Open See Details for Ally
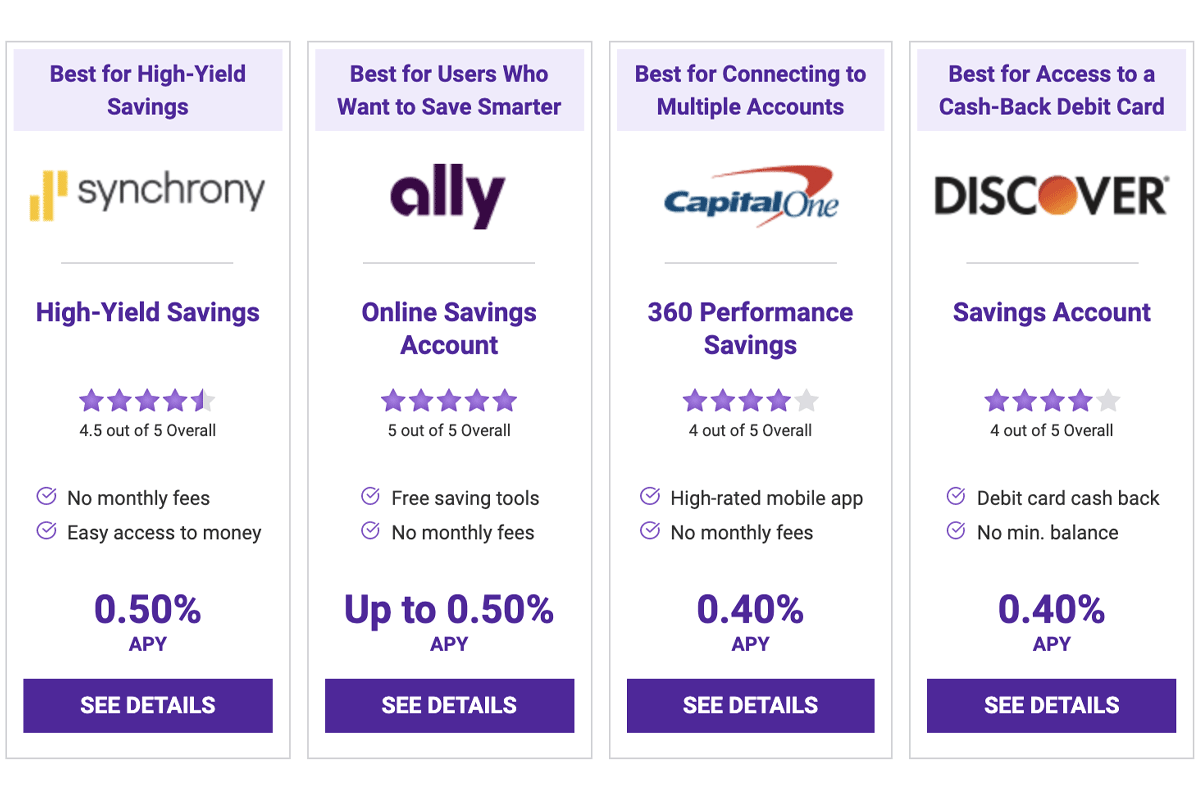 tap(449, 705)
